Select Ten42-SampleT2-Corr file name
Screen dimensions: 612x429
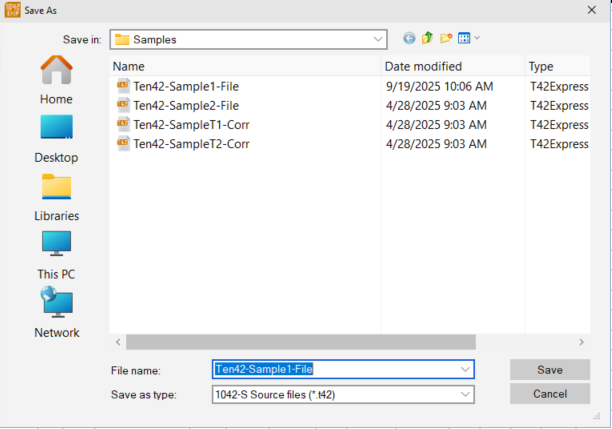pos(191,144)
